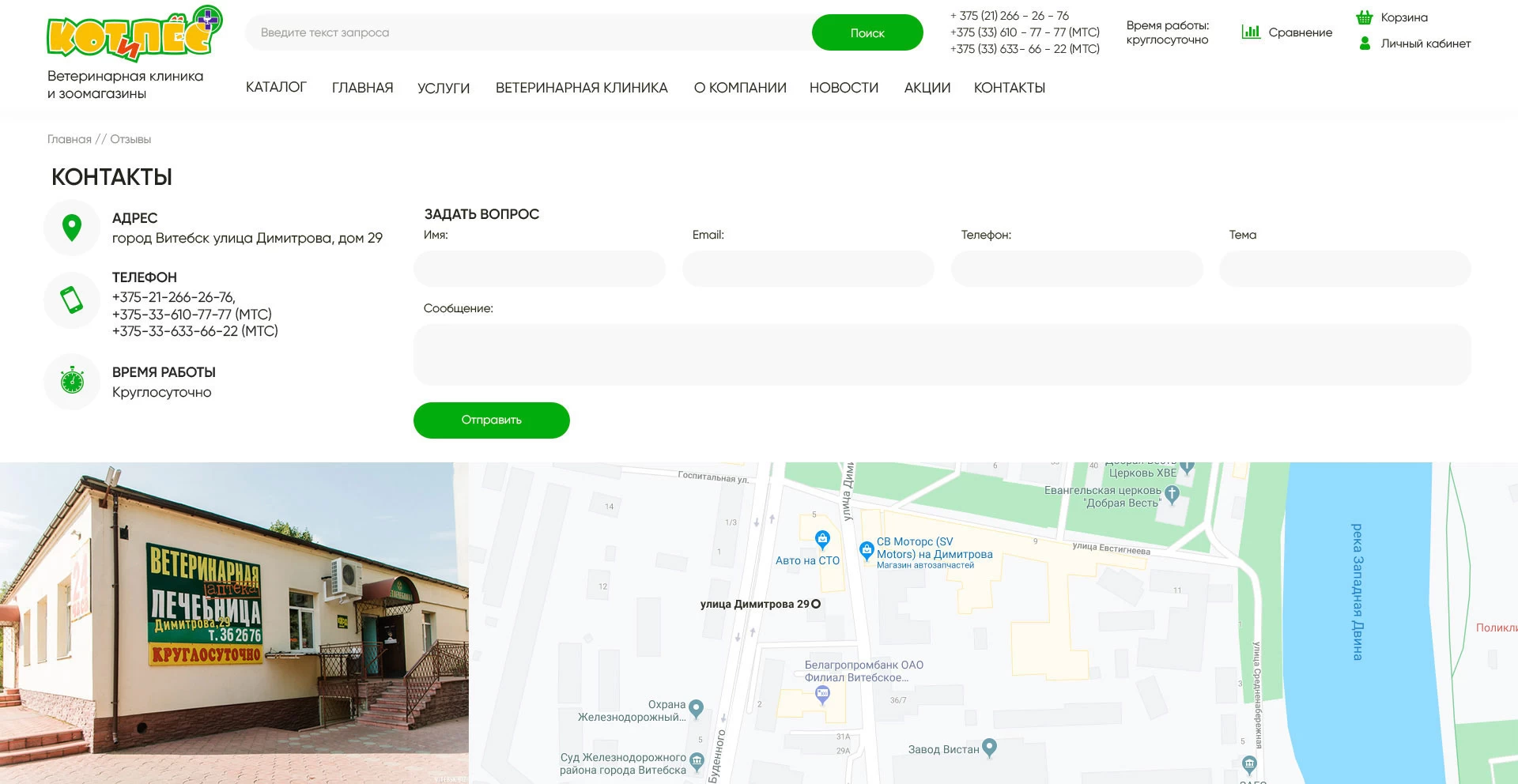Click contact phone +375-33-633-66-22 (МТС)
The height and width of the screenshot is (784, 1518).
195,331
